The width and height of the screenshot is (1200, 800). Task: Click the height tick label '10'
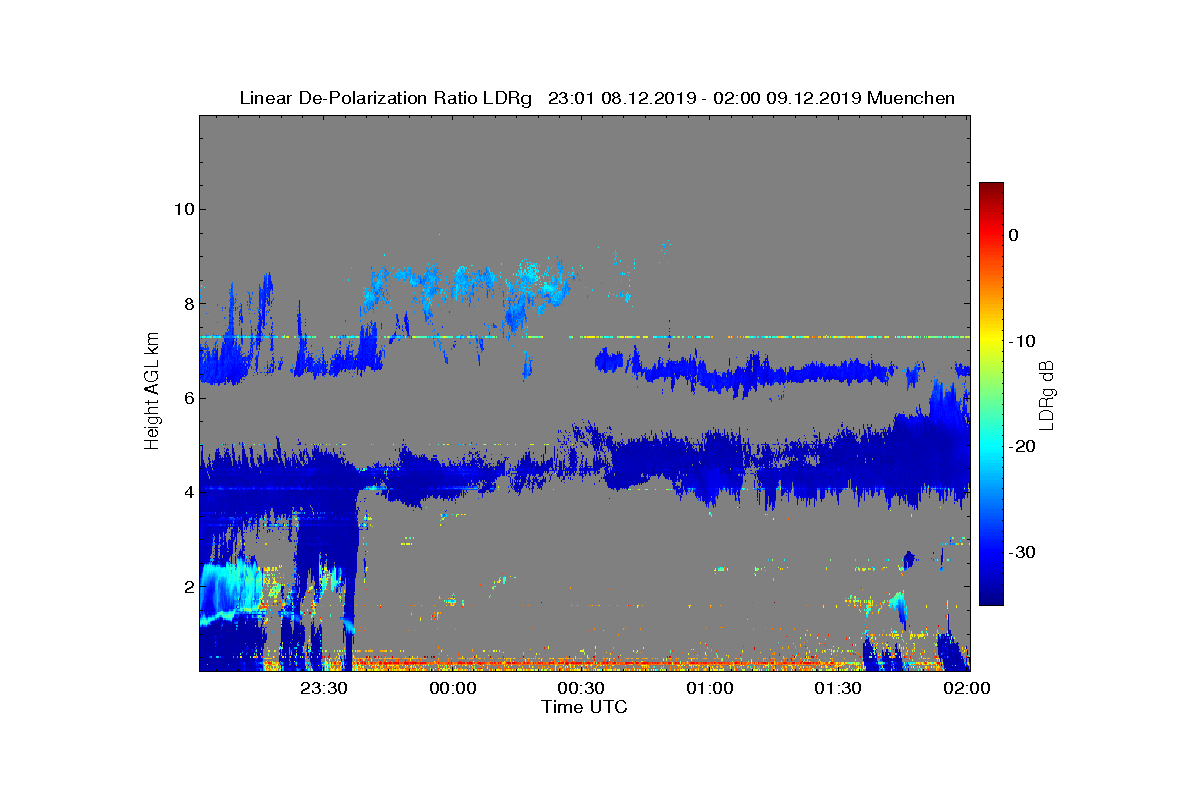tap(182, 209)
